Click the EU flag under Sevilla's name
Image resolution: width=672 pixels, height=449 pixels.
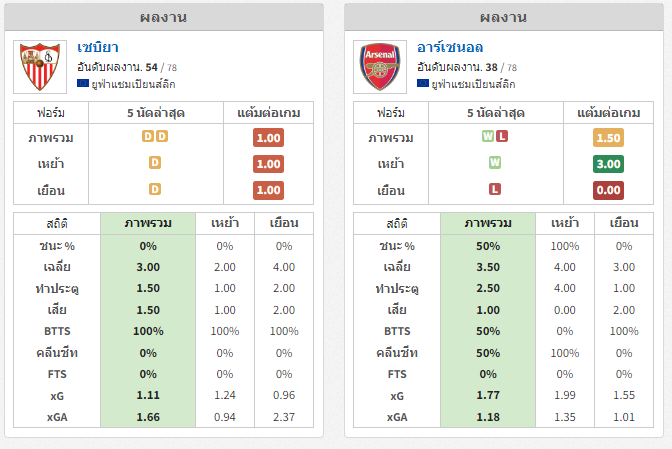pyautogui.click(x=83, y=83)
